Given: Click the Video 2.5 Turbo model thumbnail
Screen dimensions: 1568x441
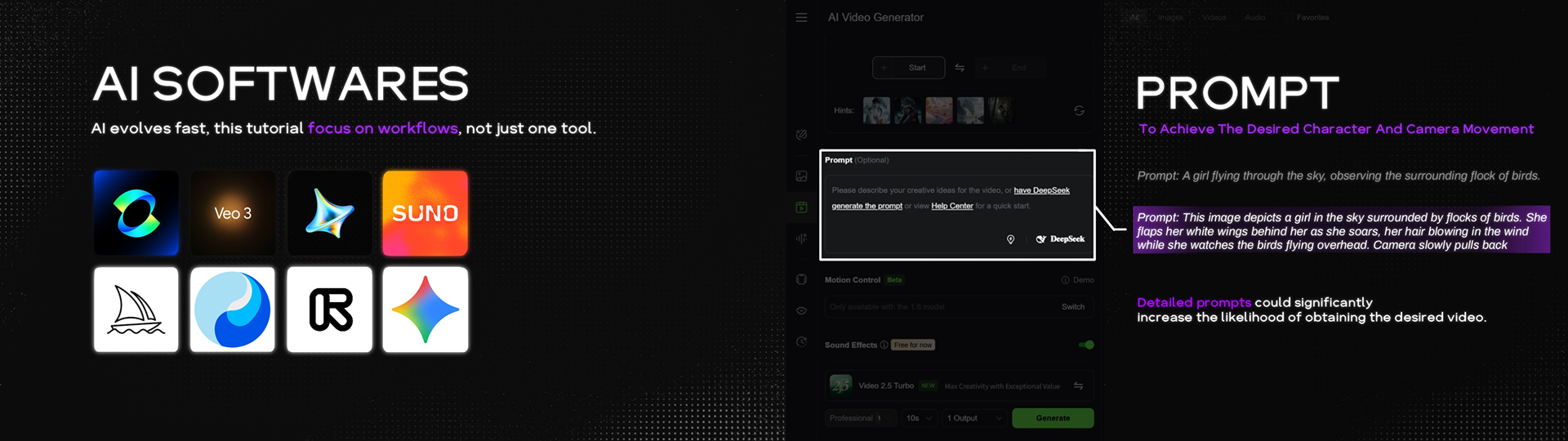Looking at the screenshot, I should point(840,385).
